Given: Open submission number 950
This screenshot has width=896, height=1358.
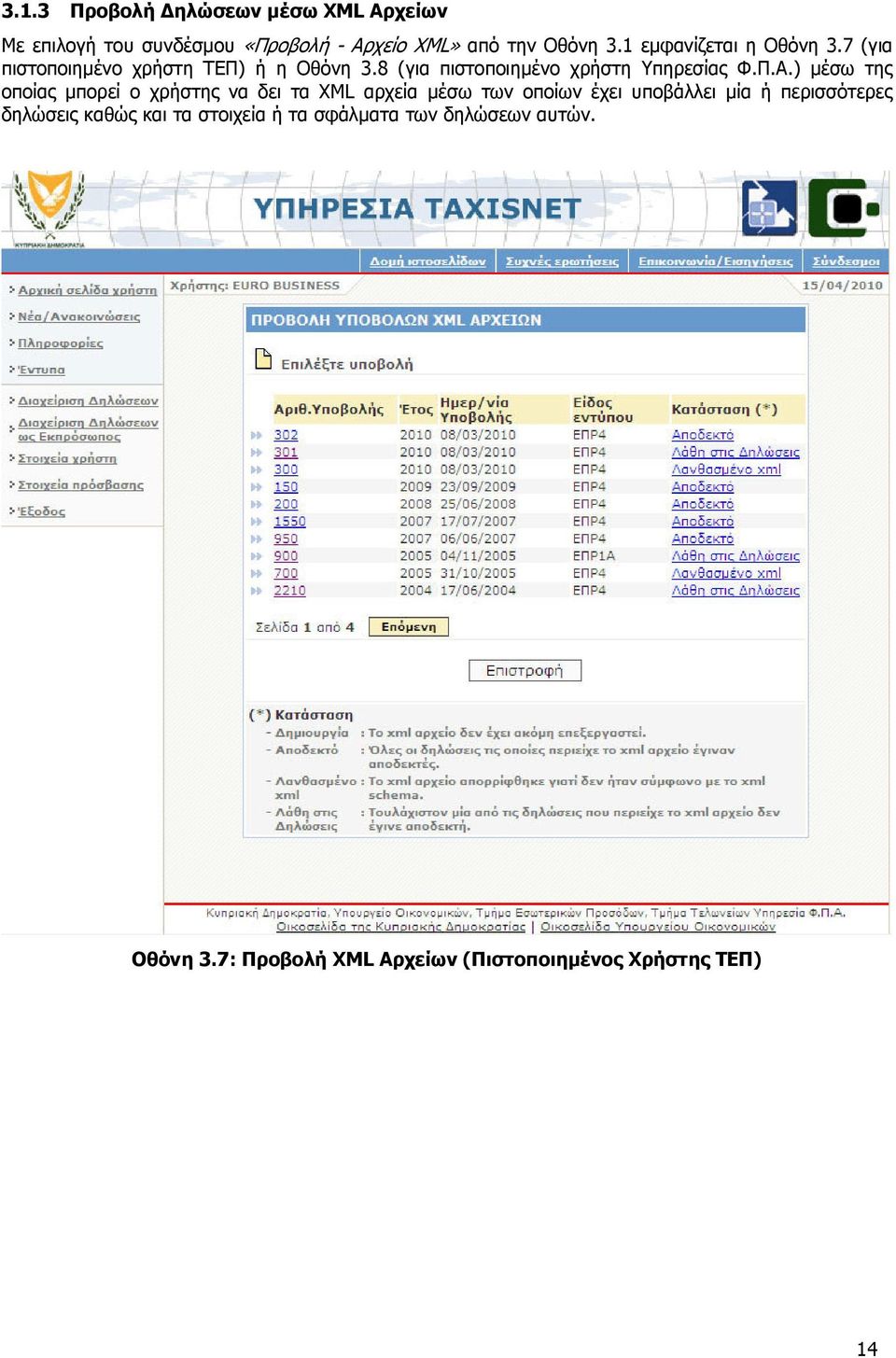Looking at the screenshot, I should [286, 539].
